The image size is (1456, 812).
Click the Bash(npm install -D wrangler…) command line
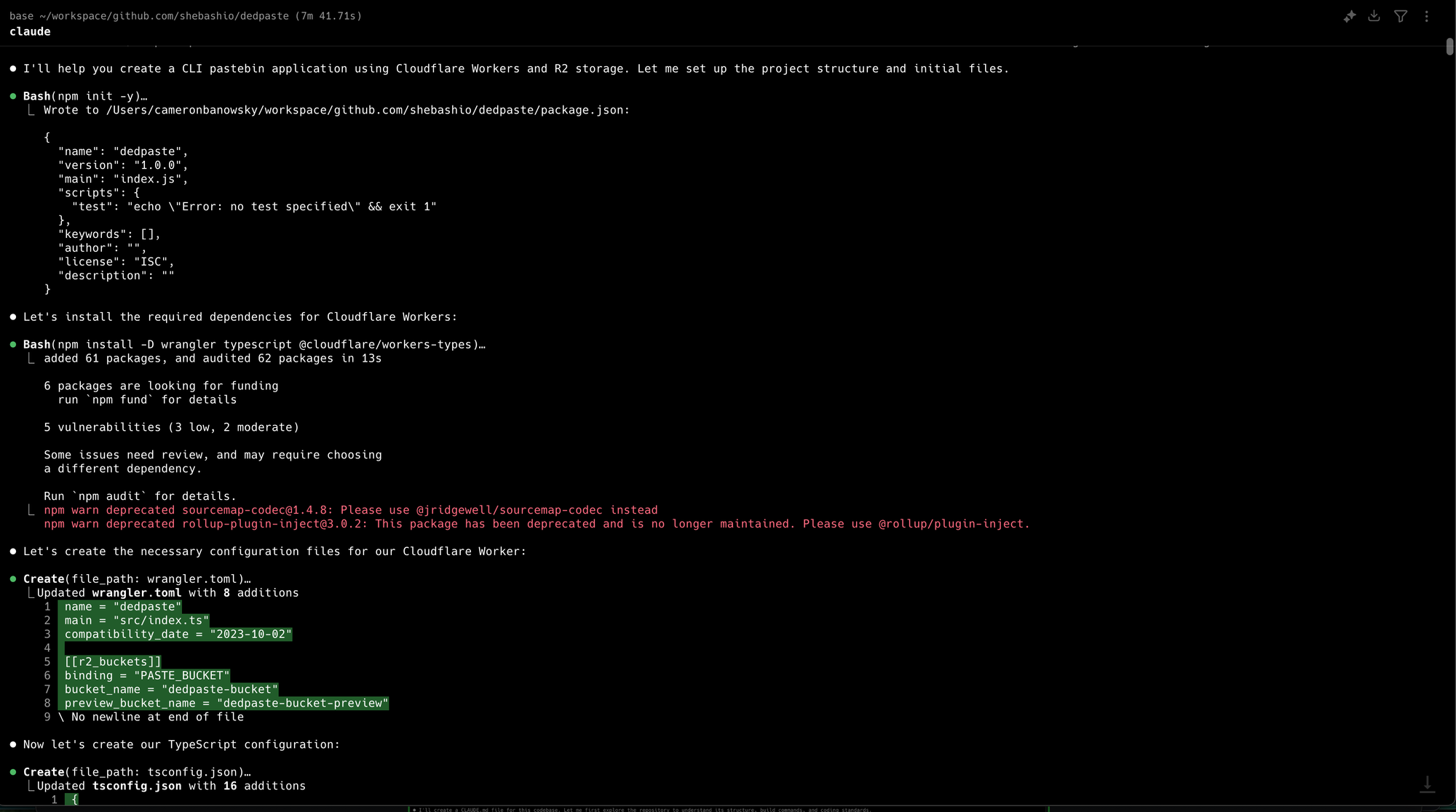coord(254,345)
